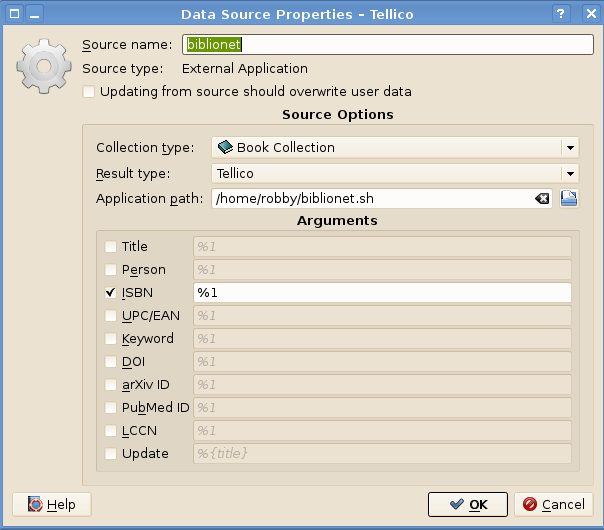
Task: Open the Collection type dropdown
Action: pos(395,148)
